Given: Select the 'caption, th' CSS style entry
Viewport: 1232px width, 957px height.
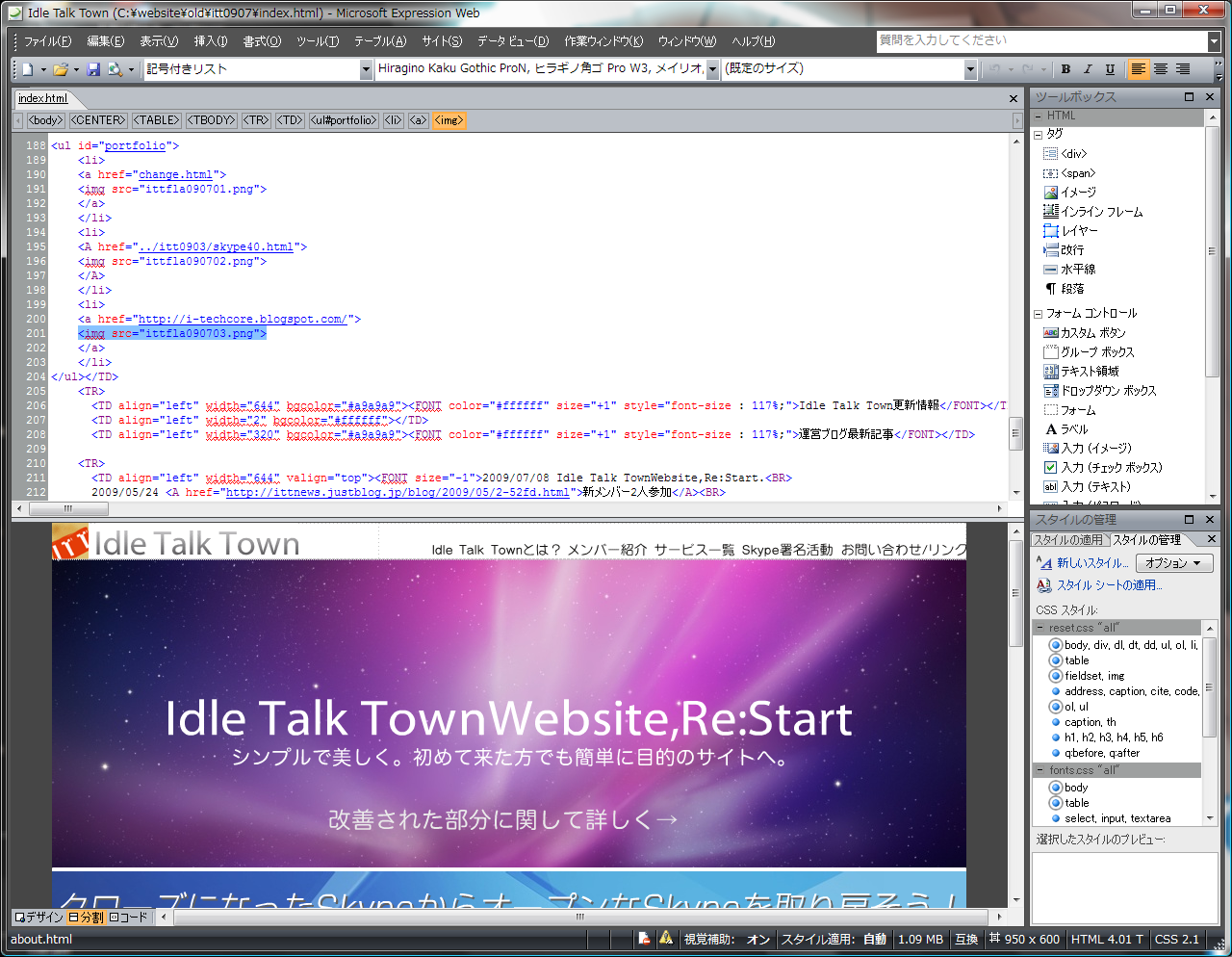Looking at the screenshot, I should click(x=1090, y=722).
